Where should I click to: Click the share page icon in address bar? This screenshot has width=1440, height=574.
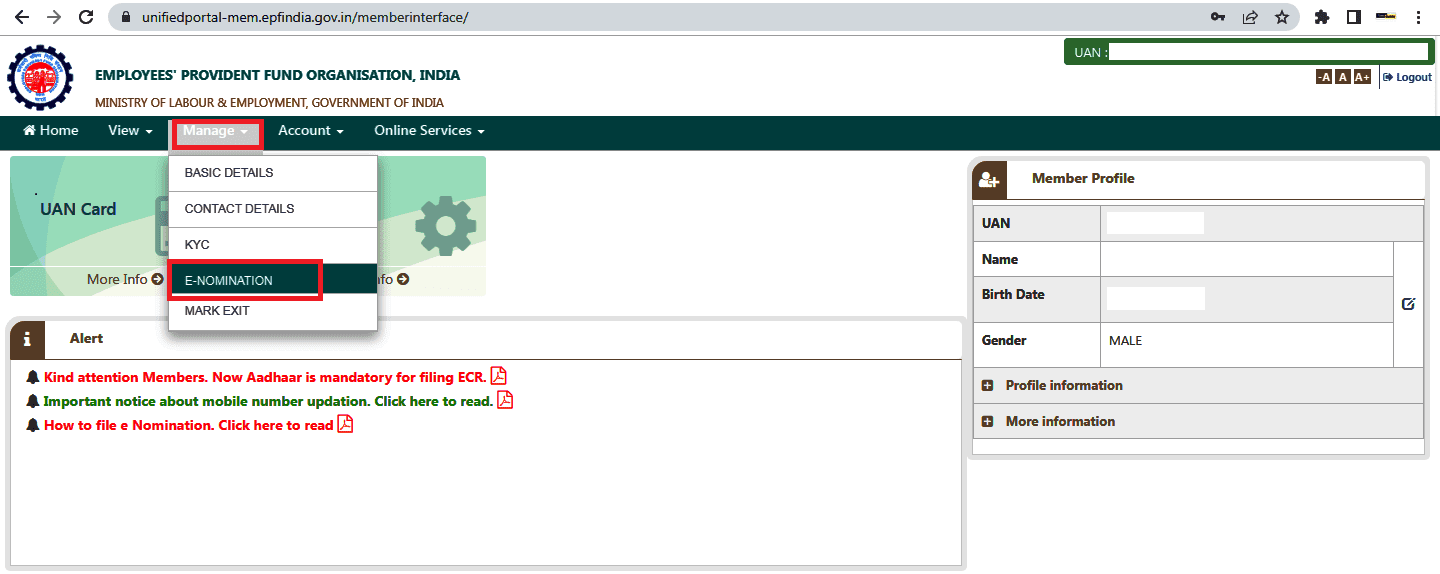click(1249, 17)
